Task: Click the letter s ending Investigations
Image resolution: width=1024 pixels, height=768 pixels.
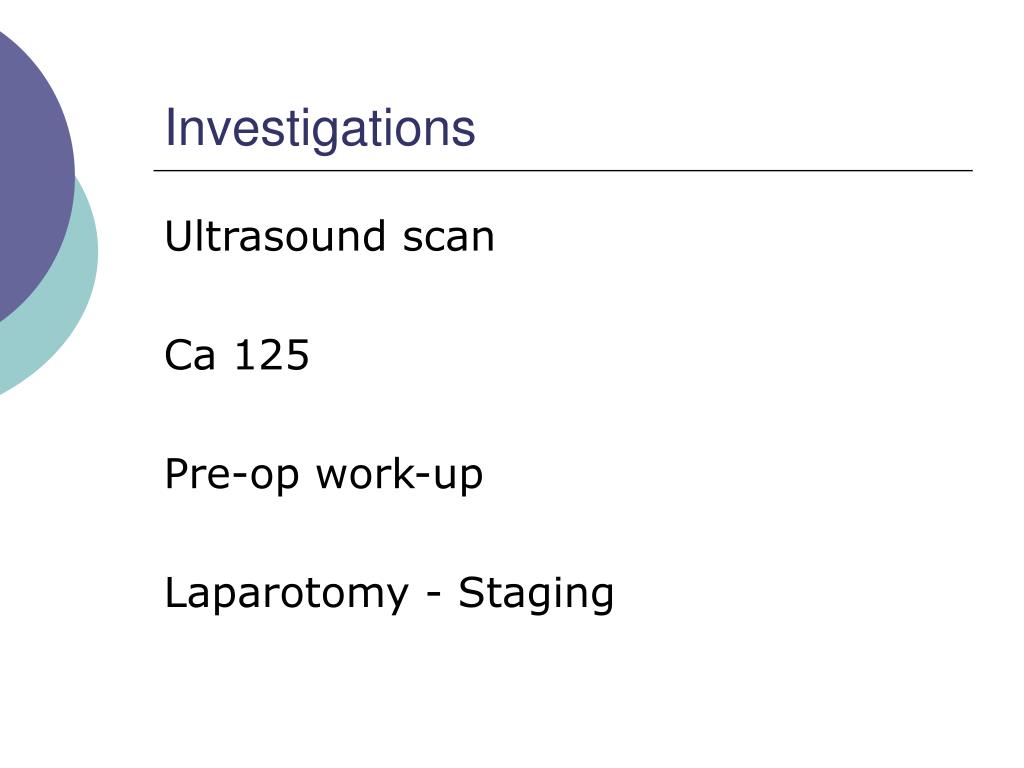Action: click(466, 133)
